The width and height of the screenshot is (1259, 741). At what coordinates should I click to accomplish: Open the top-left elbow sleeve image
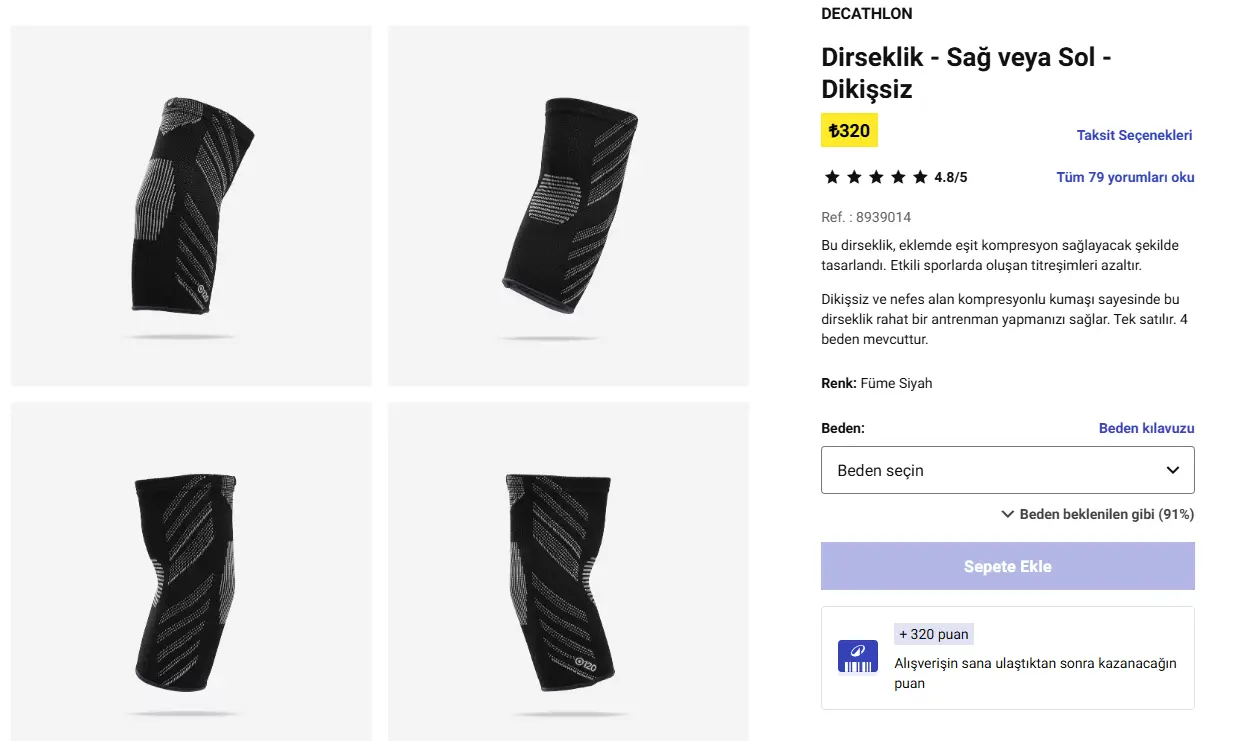[191, 206]
